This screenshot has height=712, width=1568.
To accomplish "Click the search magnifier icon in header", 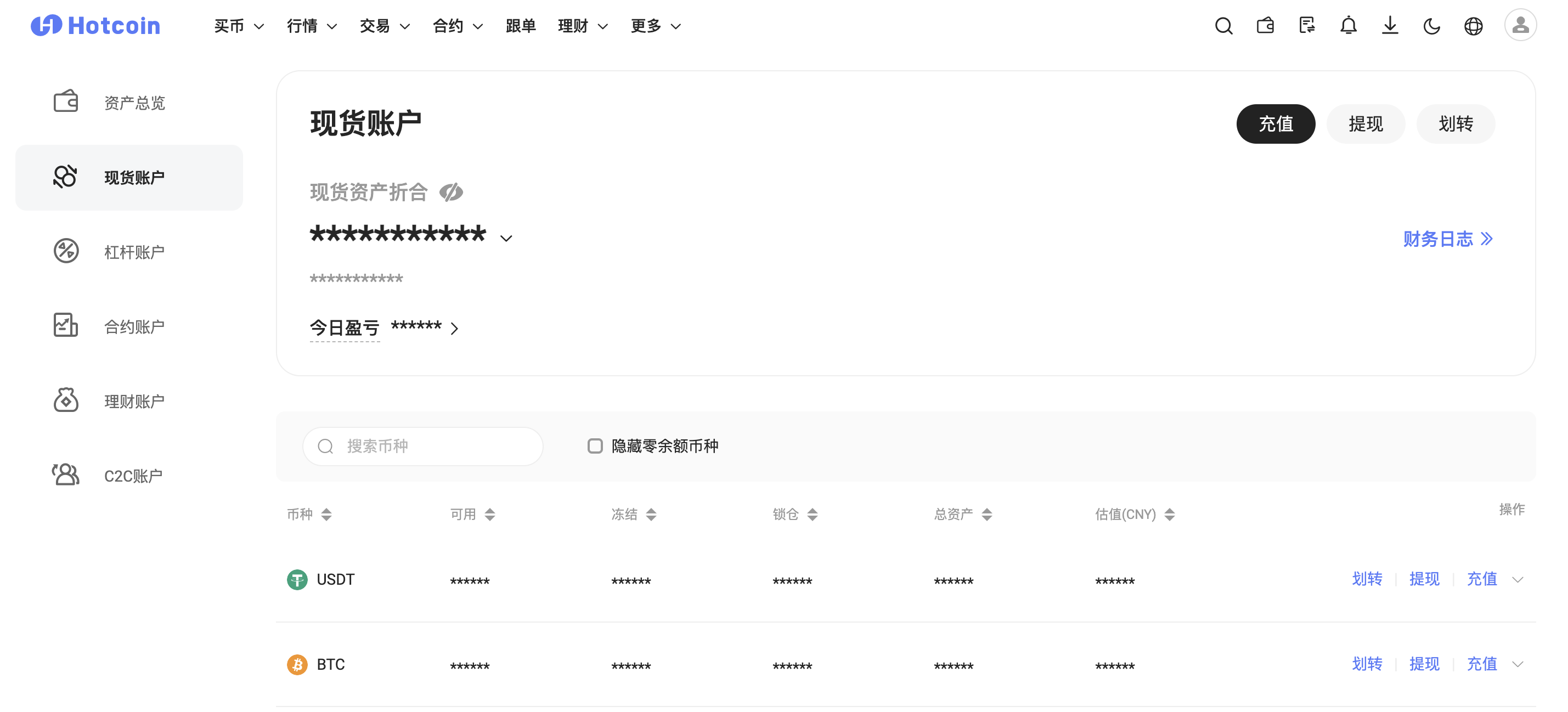I will click(x=1223, y=26).
